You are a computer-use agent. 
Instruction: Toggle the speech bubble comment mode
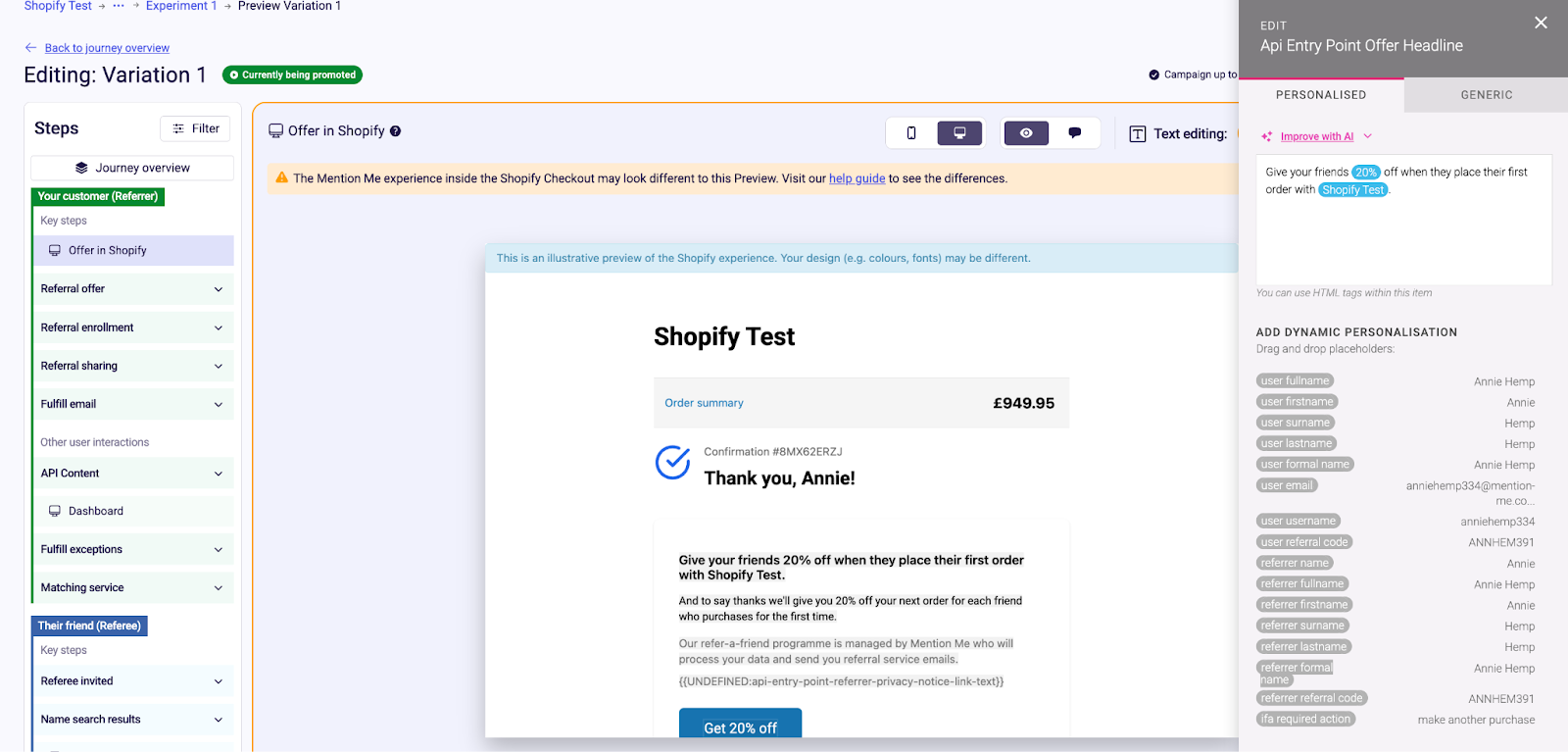coord(1075,133)
